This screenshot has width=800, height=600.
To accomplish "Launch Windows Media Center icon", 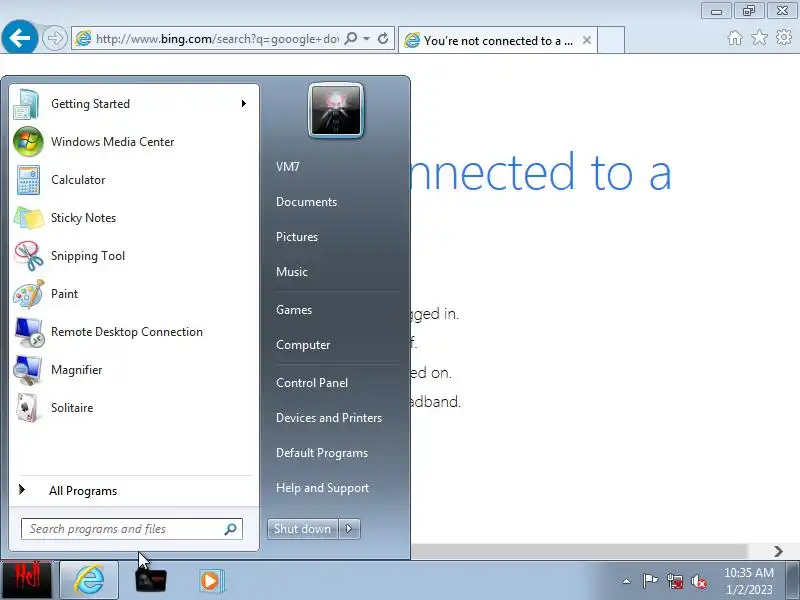I will click(x=28, y=142).
